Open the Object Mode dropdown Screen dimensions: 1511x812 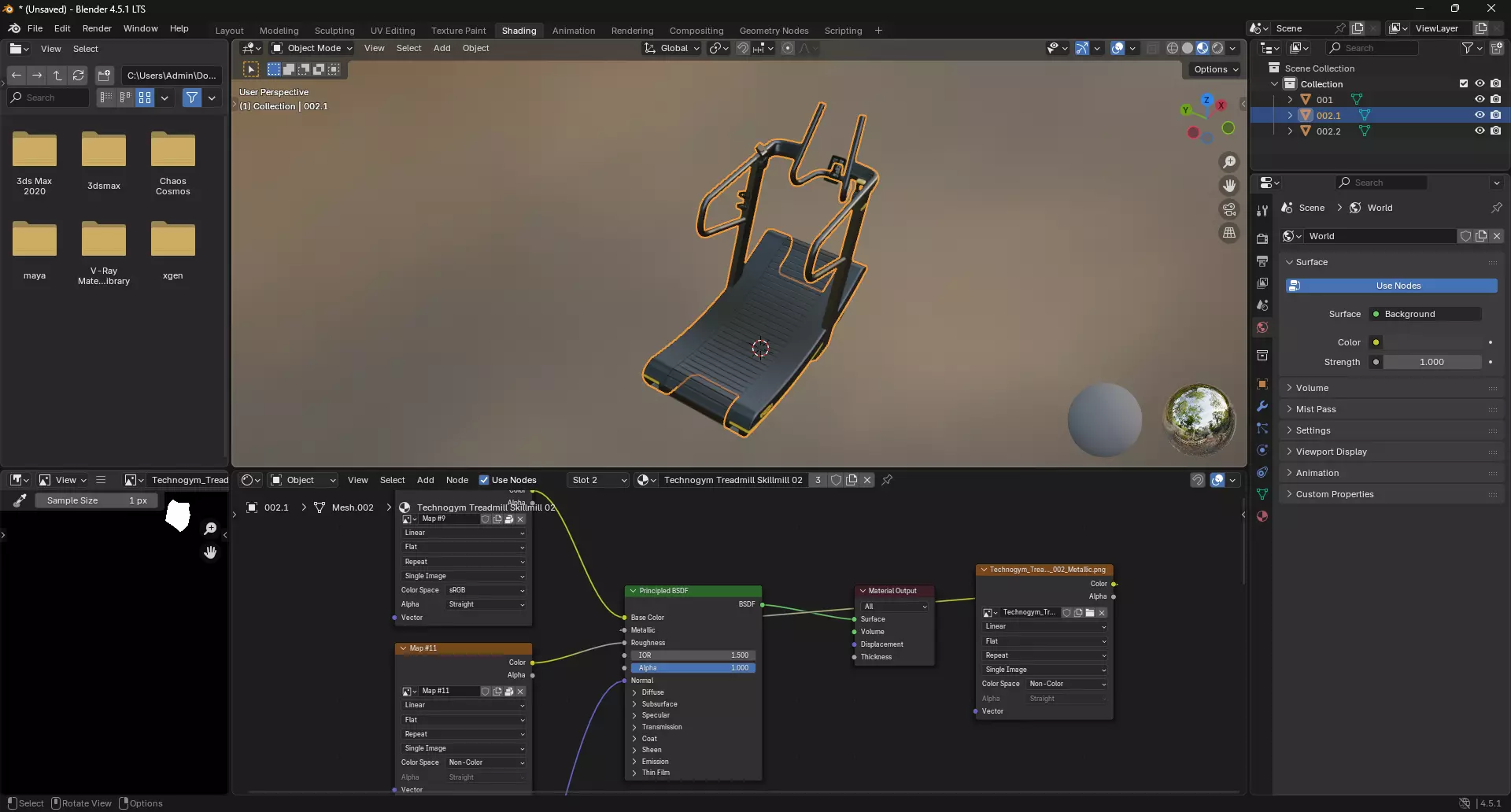click(x=312, y=48)
